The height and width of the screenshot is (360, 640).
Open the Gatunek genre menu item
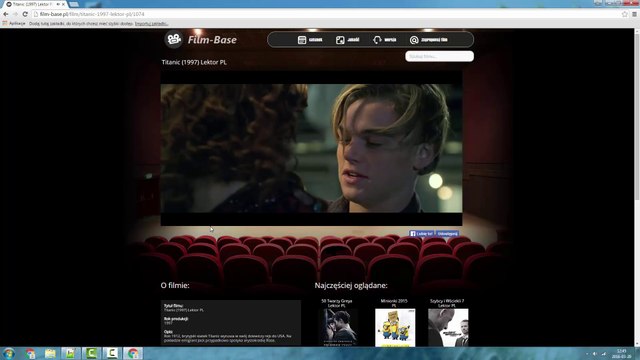point(310,40)
